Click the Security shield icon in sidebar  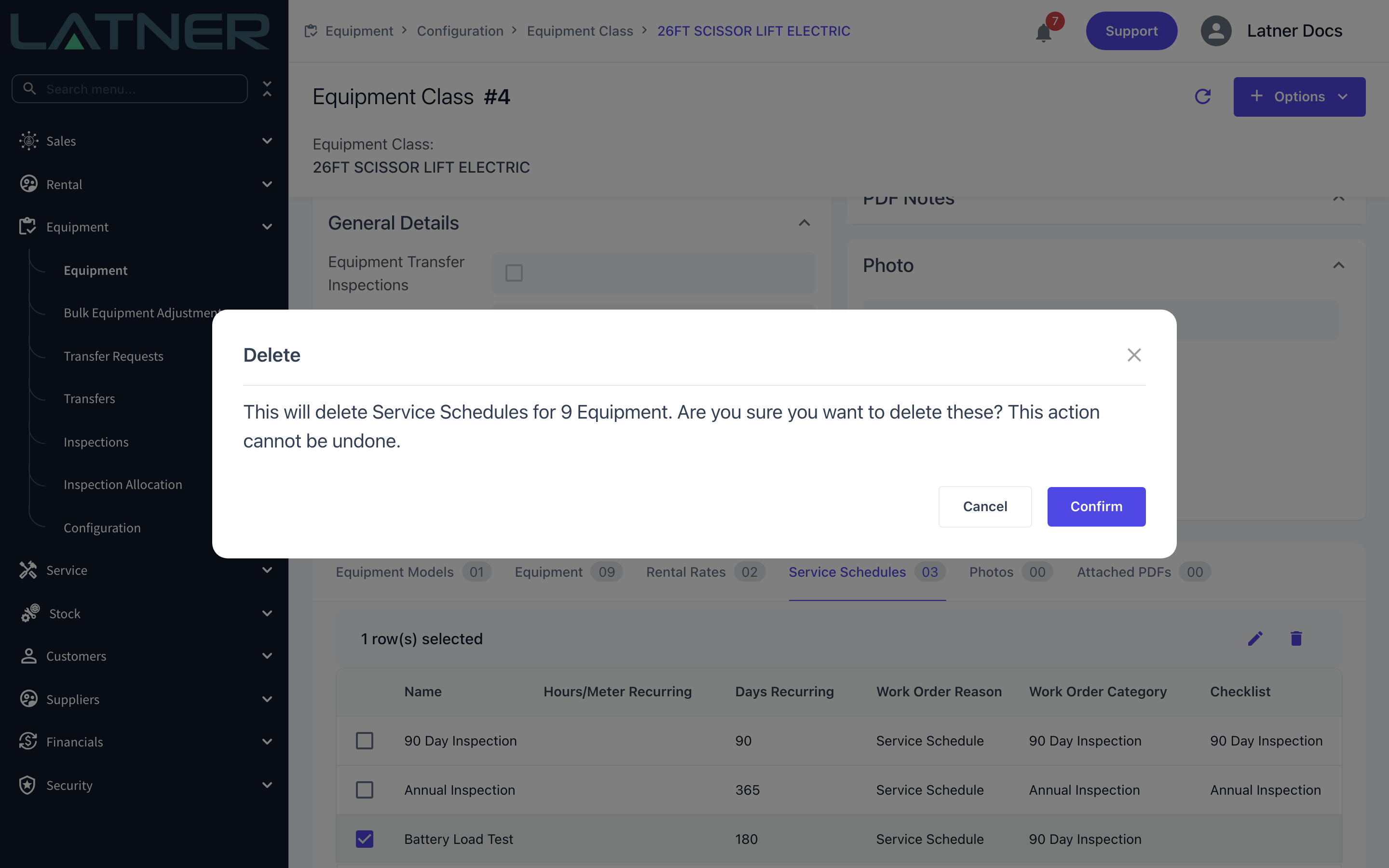[27, 785]
